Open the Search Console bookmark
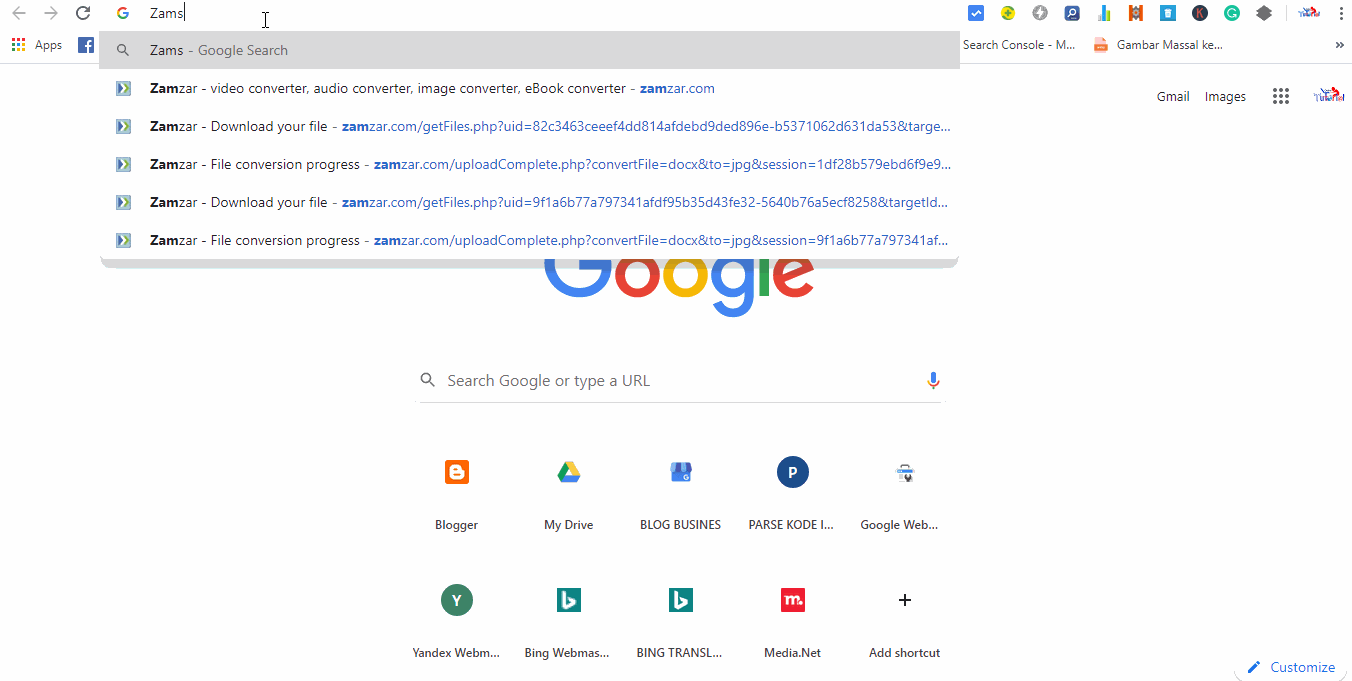 (1019, 45)
